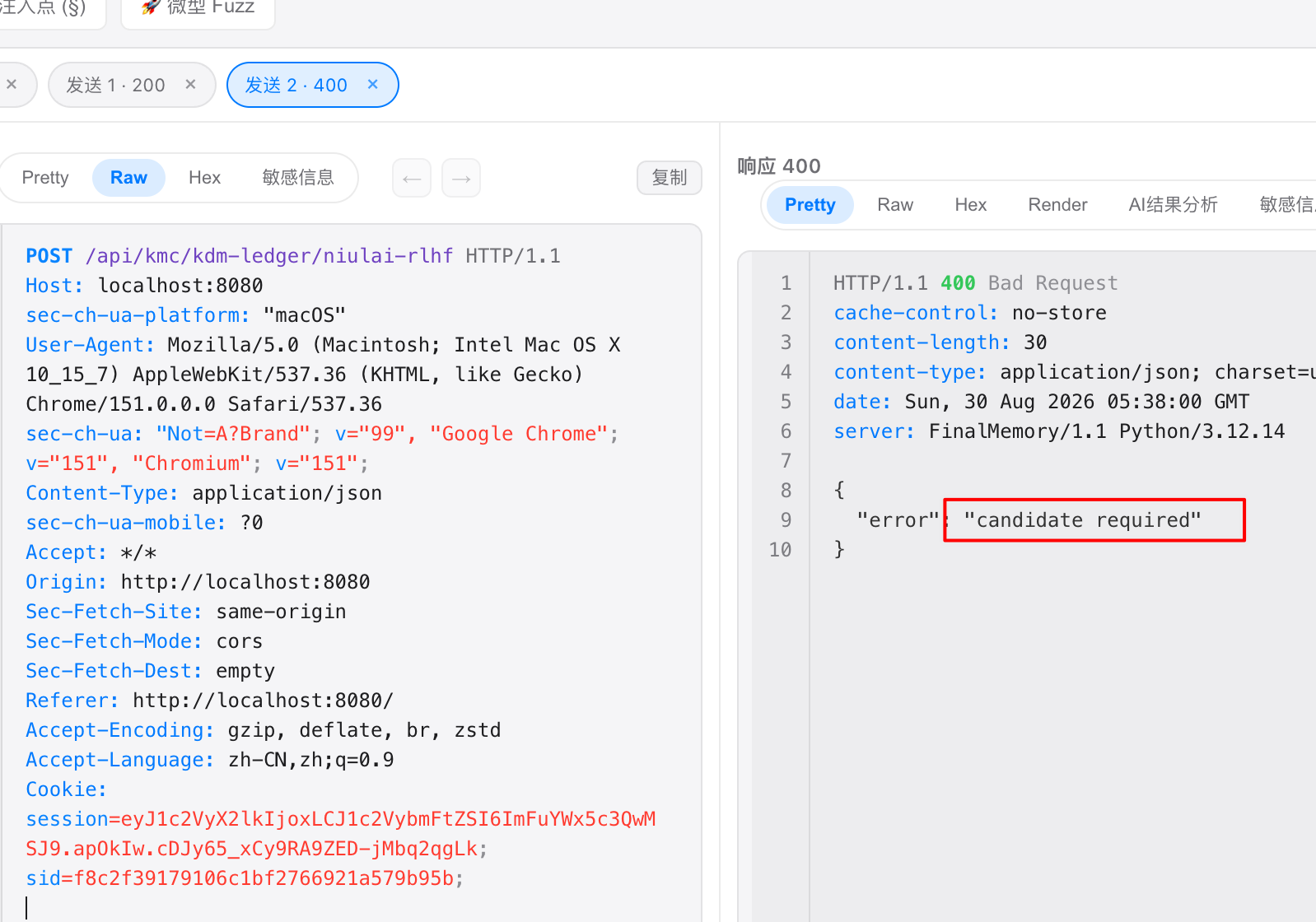Viewport: 1316px width, 922px height.
Task: Close the 发送 2 · 400 tab
Action: (x=372, y=85)
